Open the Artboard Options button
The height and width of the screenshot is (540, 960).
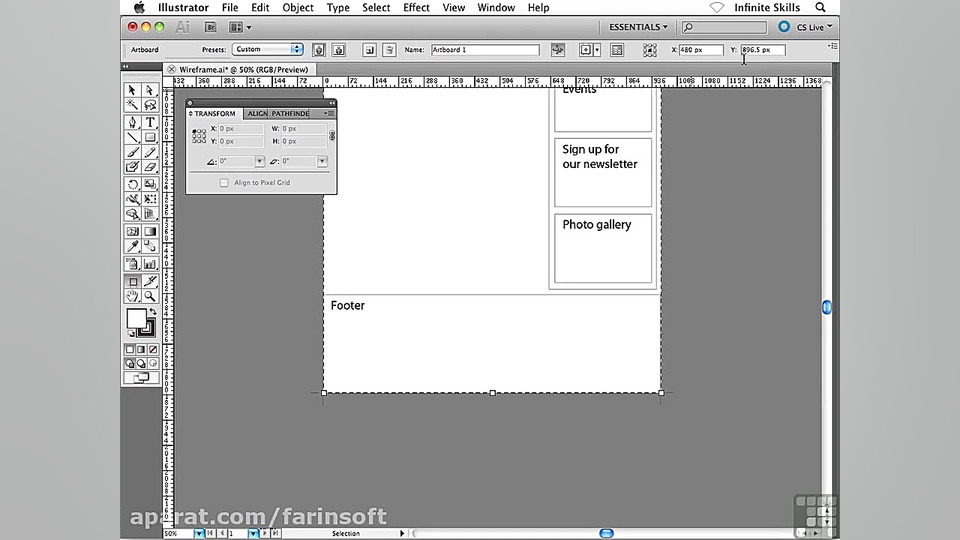[x=617, y=50]
